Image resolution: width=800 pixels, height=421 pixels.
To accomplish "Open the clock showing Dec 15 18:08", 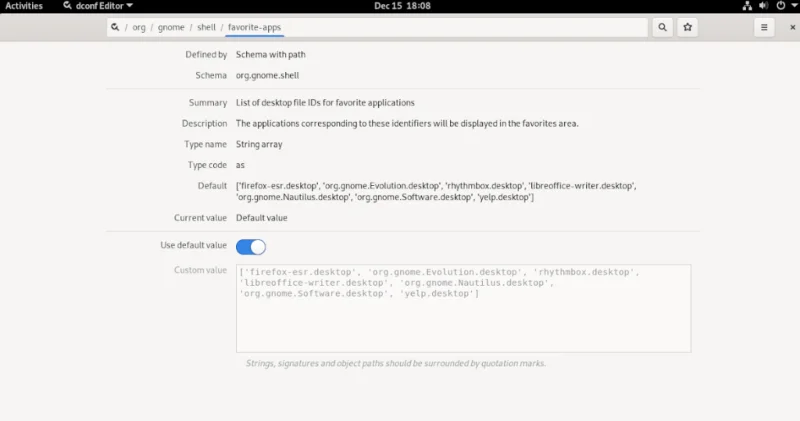I will [x=402, y=6].
